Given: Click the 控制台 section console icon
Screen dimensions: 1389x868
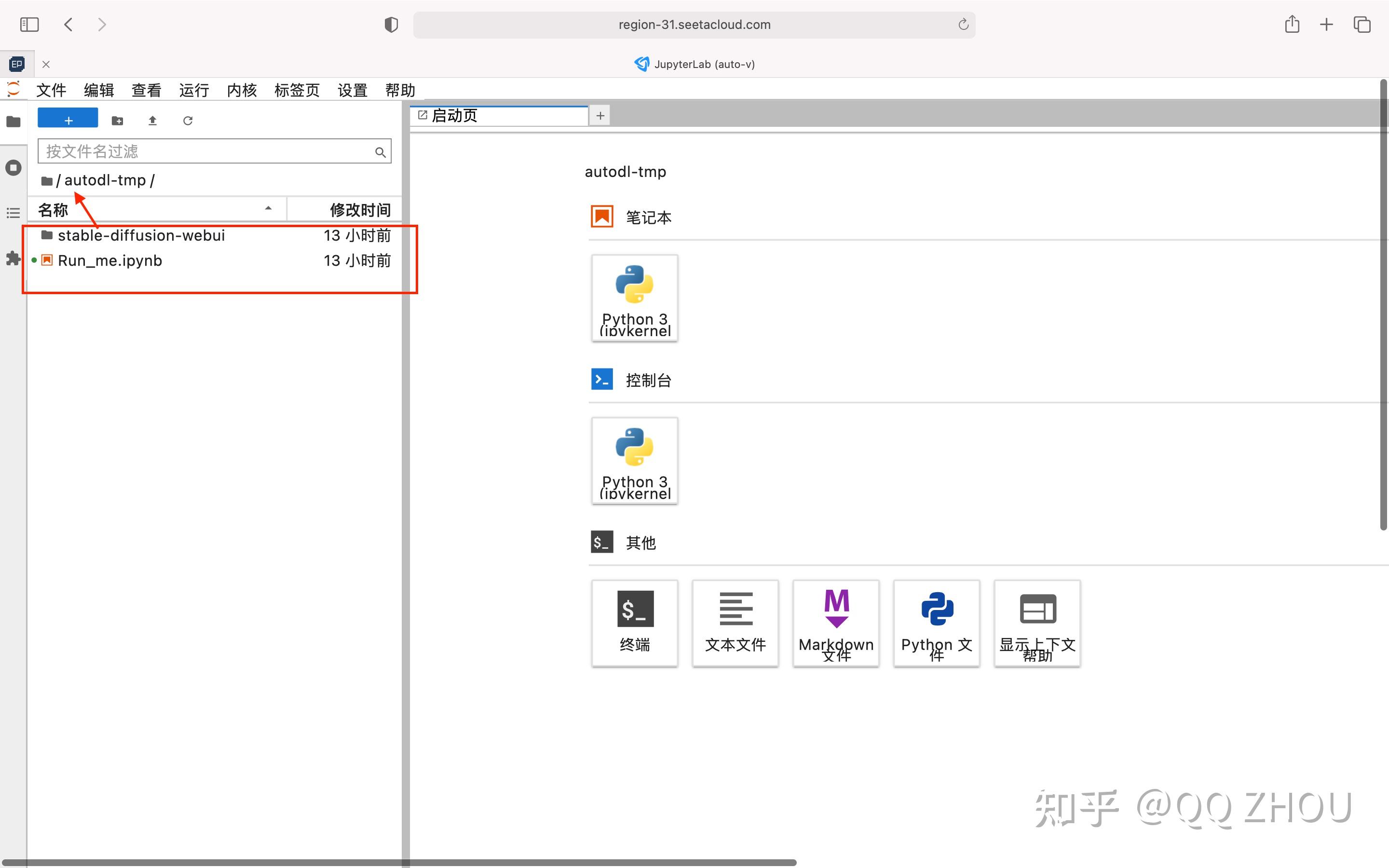Looking at the screenshot, I should coord(602,379).
